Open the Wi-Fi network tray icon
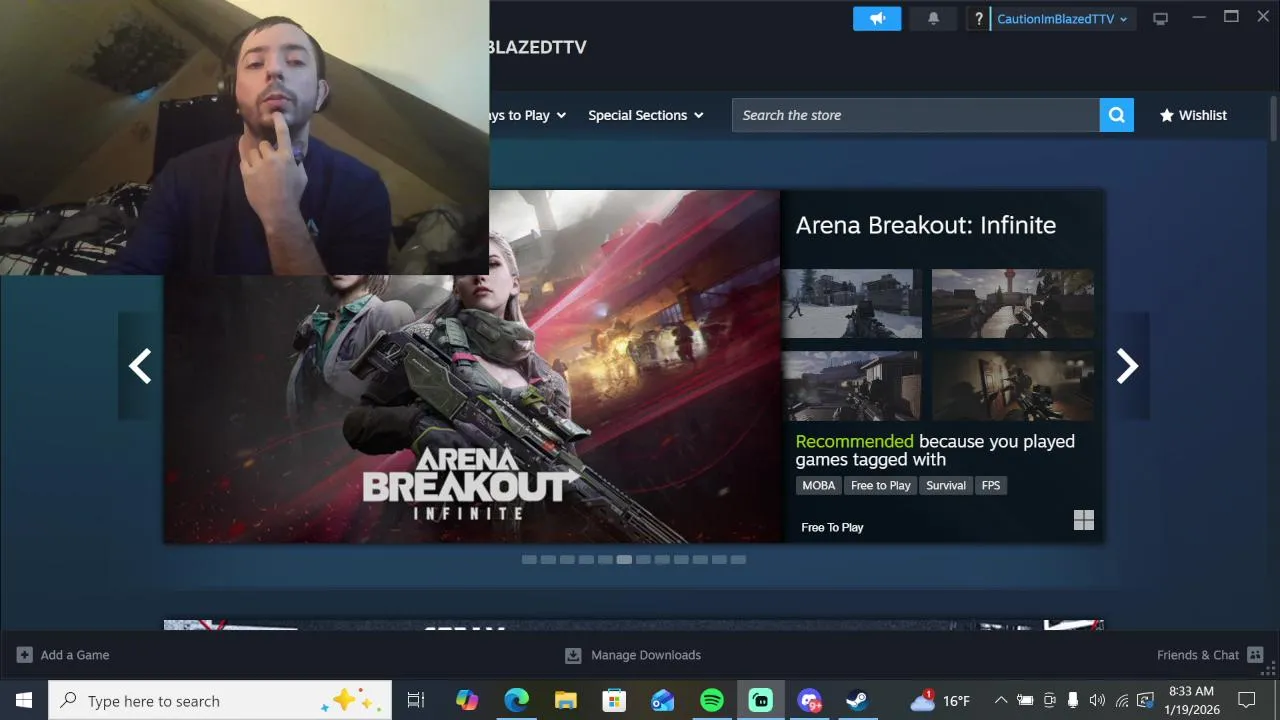This screenshot has width=1280, height=720. [1121, 700]
